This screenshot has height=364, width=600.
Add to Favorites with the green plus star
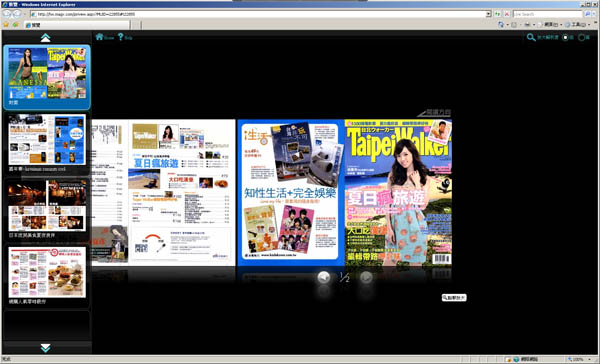click(x=15, y=24)
